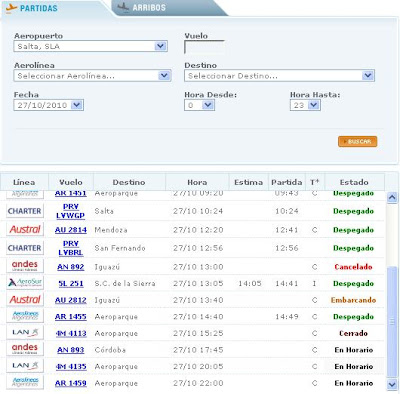
Task: Click the Partida column header
Action: (x=287, y=182)
